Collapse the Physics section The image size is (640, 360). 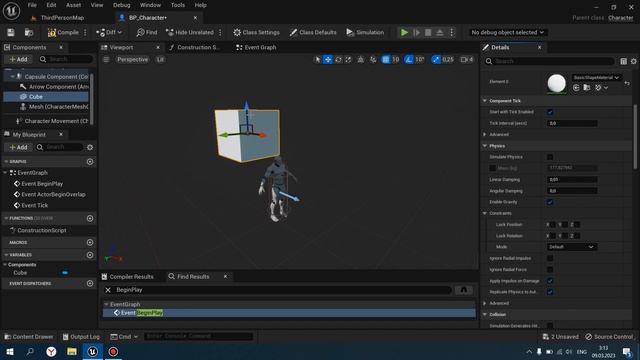coord(485,146)
